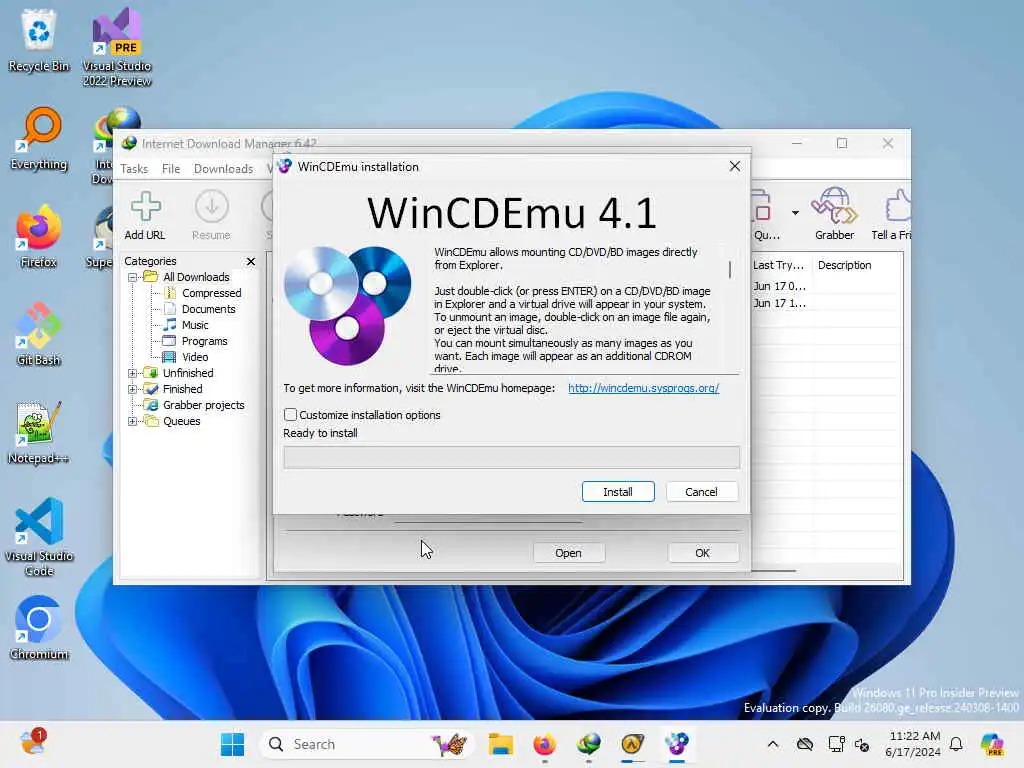Select Grabber projects item
Viewport: 1024px width, 768px height.
(x=204, y=405)
